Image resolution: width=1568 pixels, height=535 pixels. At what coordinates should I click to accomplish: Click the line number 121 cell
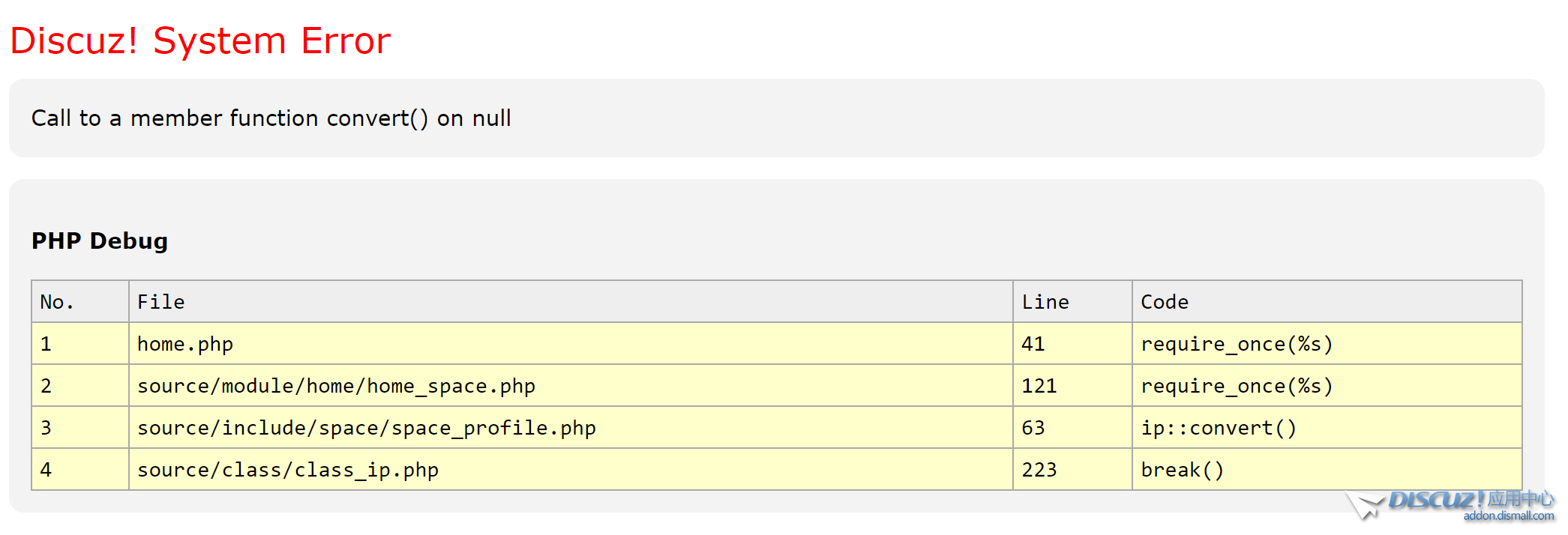point(1072,386)
